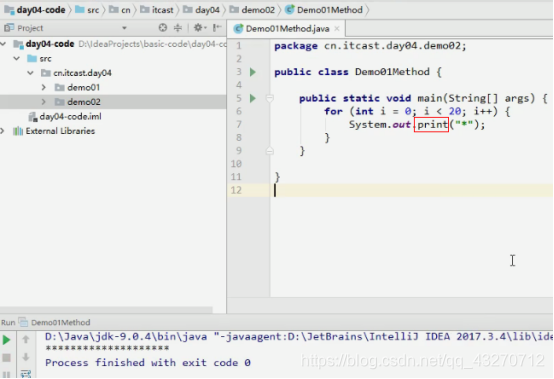Click the collapse all icon in Project panel
Viewport: 554px width, 379px height.
coord(178,28)
